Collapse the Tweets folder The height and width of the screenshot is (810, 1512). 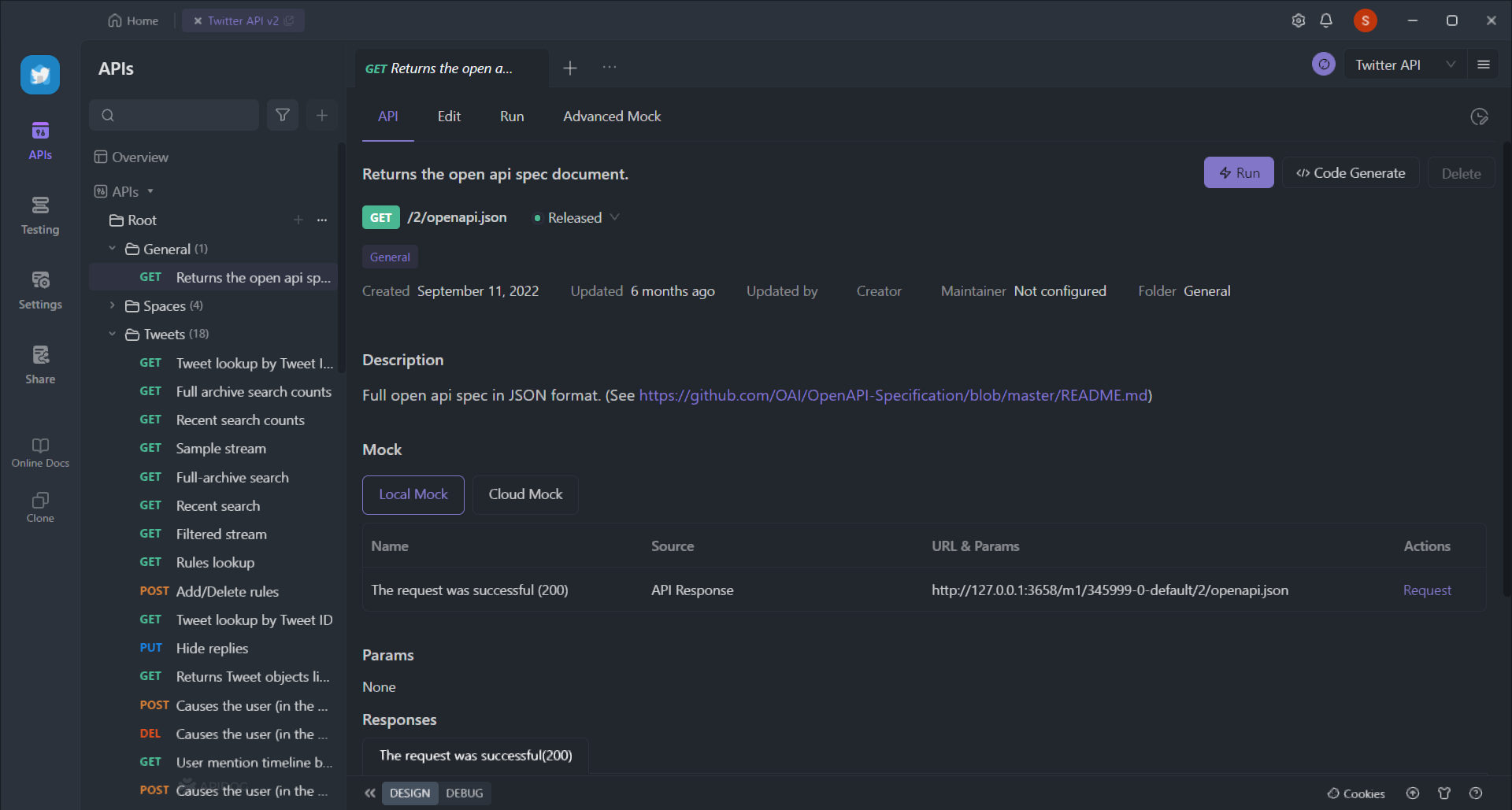pyautogui.click(x=112, y=334)
